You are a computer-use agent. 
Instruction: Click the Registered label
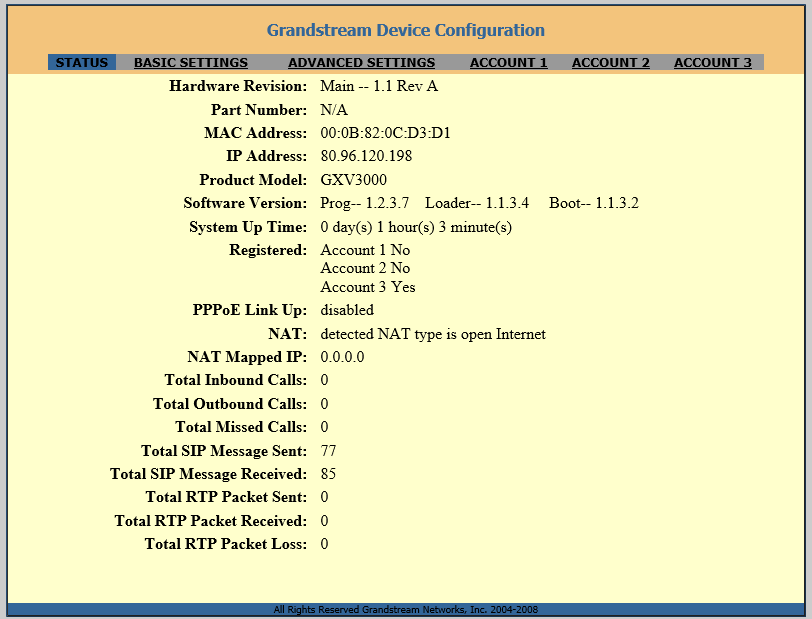point(268,250)
